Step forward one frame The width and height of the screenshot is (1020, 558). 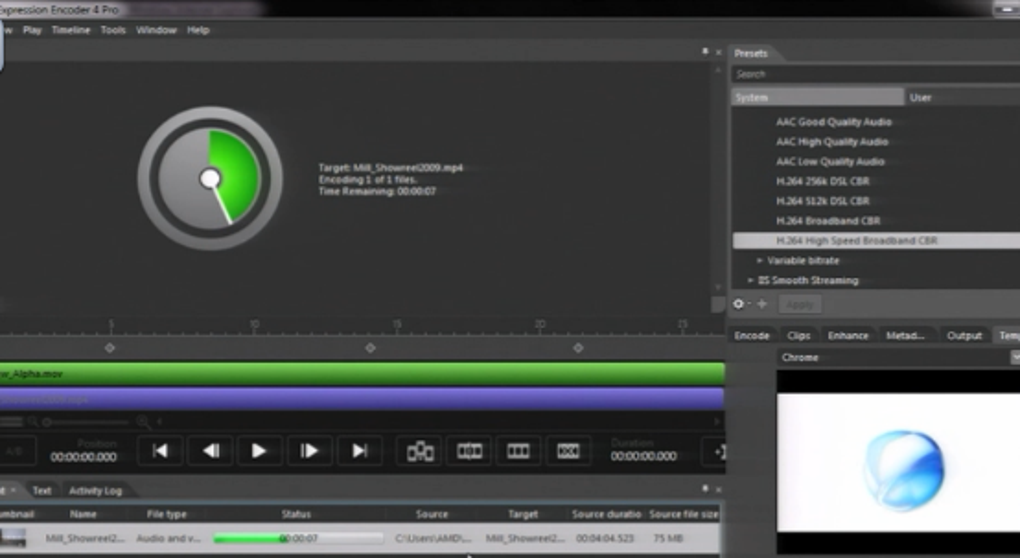click(x=309, y=451)
